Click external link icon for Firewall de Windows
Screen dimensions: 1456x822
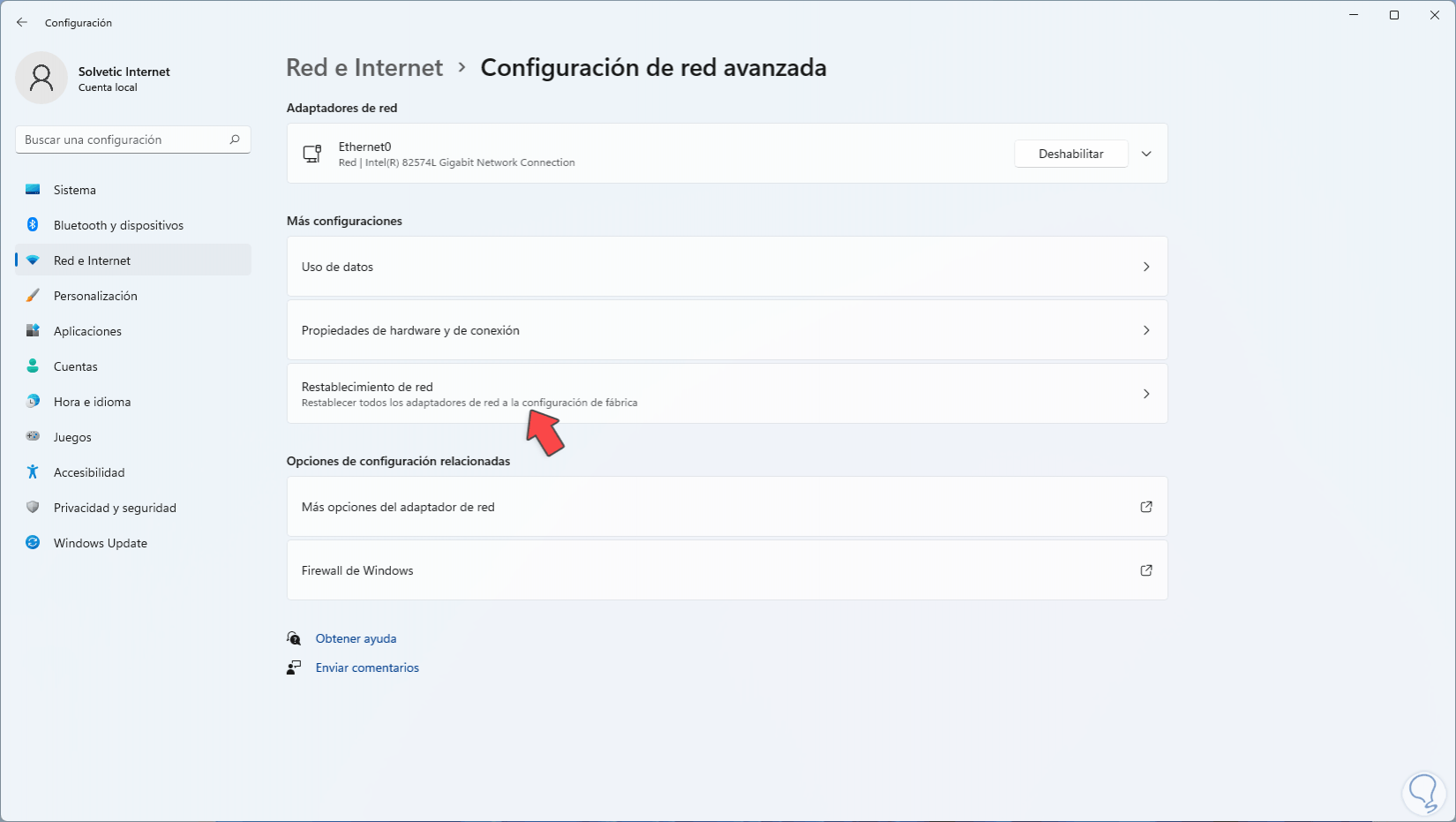coord(1146,570)
